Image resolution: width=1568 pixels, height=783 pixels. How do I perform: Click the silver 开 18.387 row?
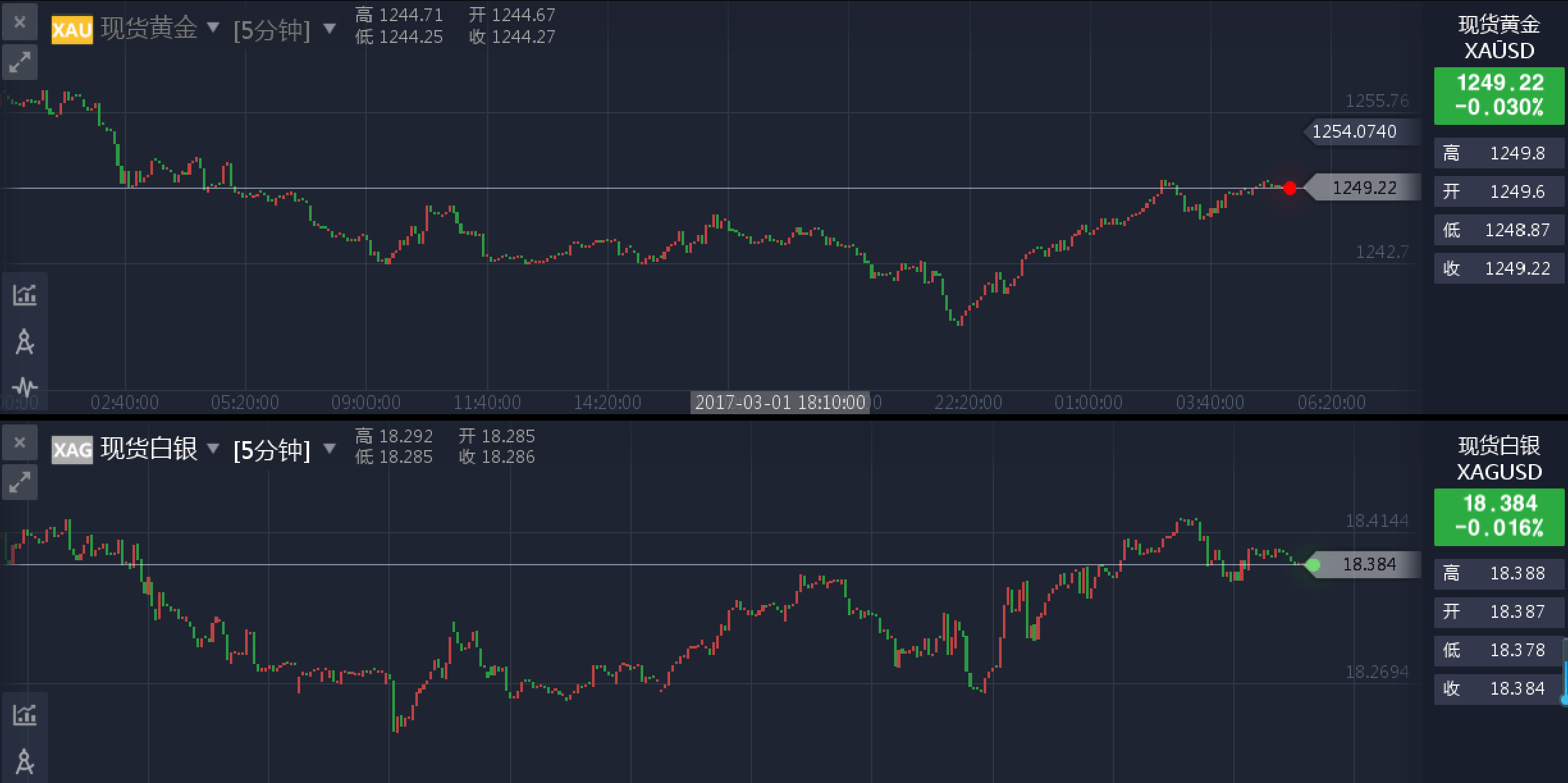pos(1499,611)
